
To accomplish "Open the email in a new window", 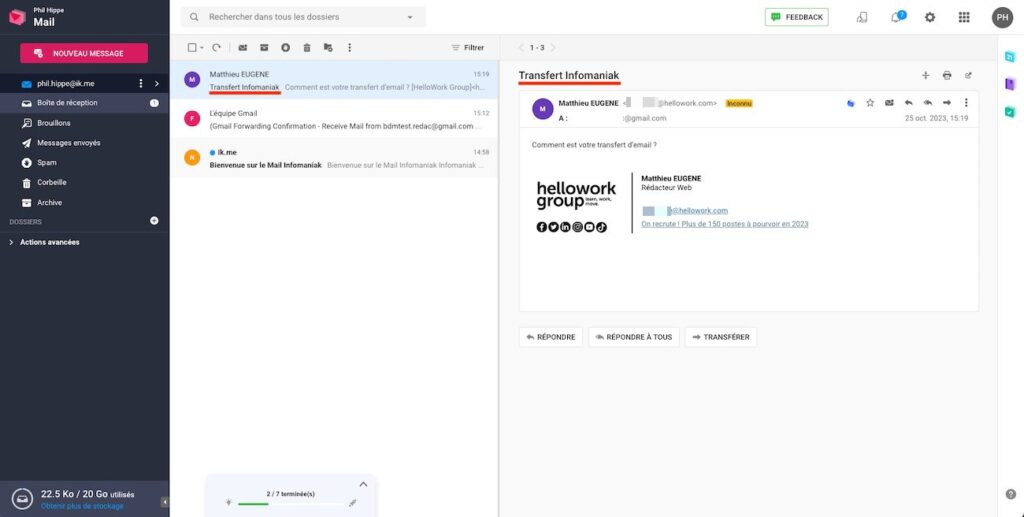I will [x=968, y=76].
